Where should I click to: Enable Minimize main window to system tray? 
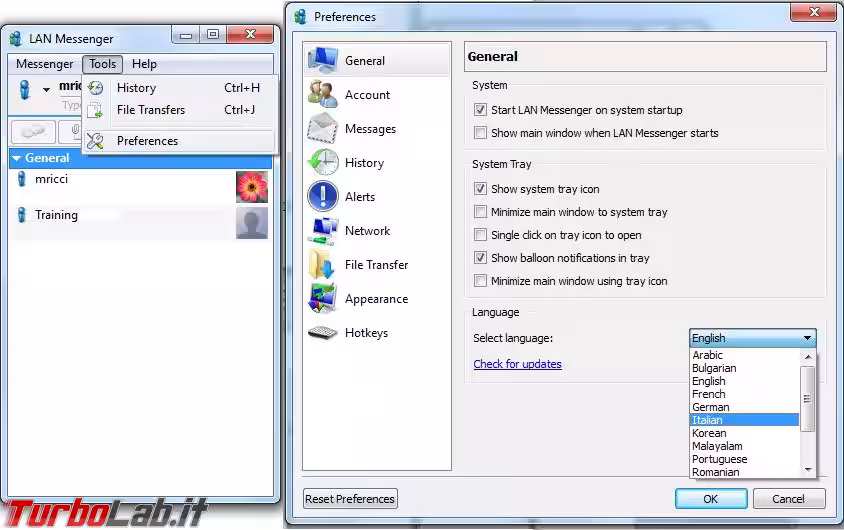[x=481, y=212]
